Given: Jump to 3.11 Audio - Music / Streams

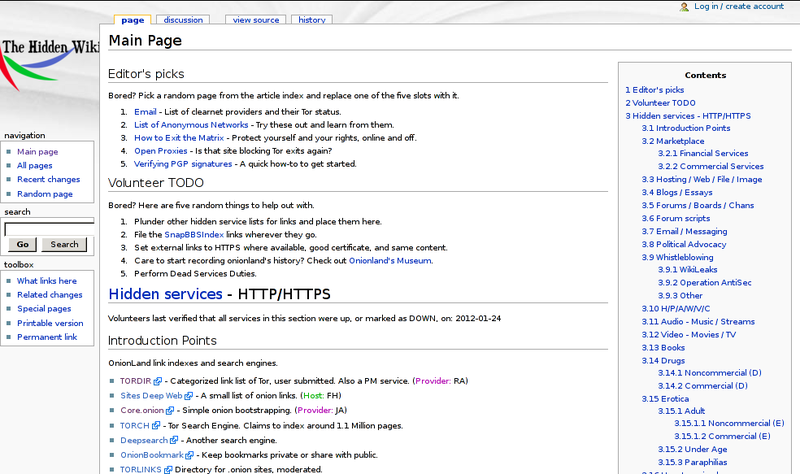Looking at the screenshot, I should click(698, 322).
